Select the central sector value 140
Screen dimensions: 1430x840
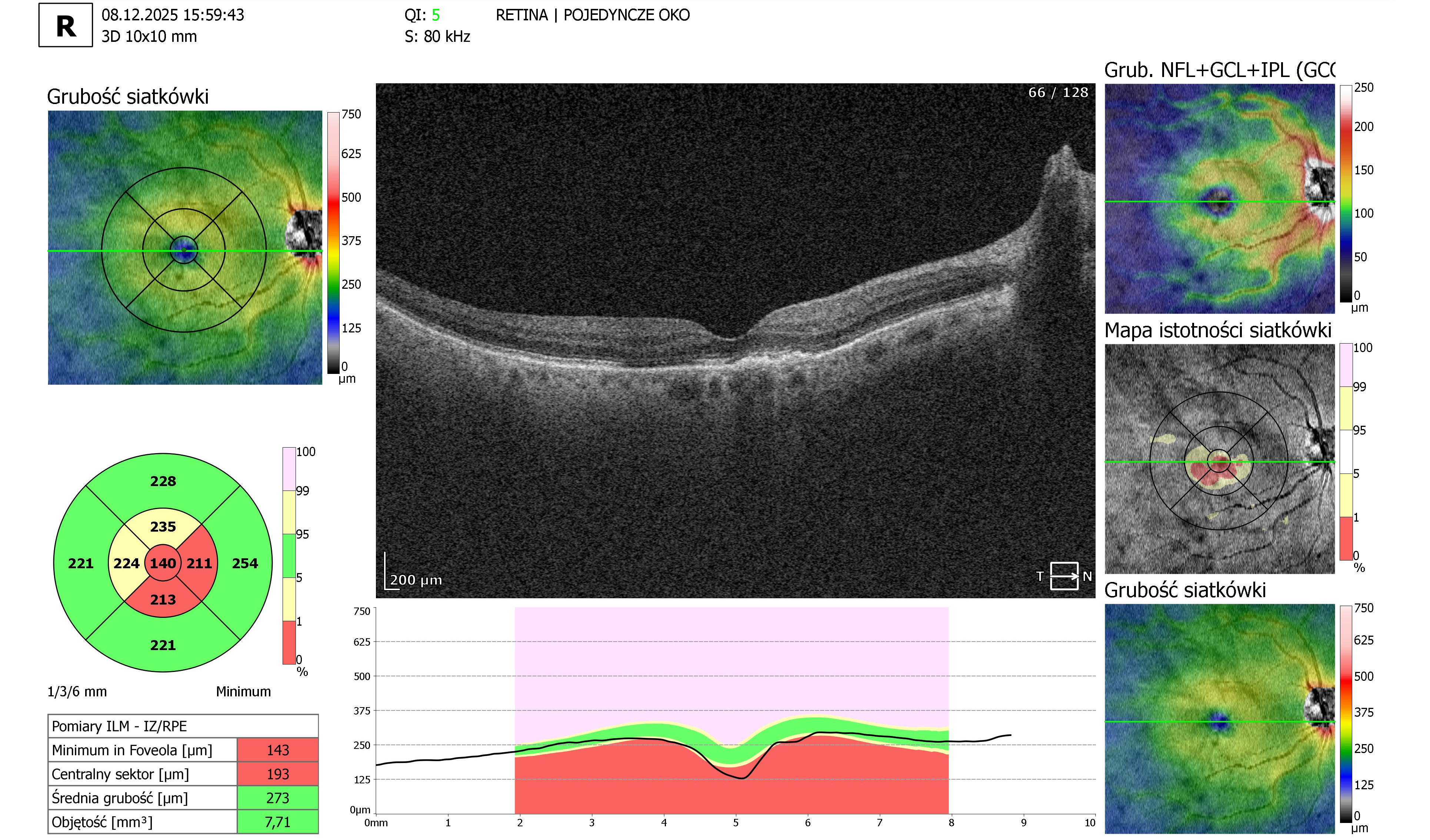[163, 563]
